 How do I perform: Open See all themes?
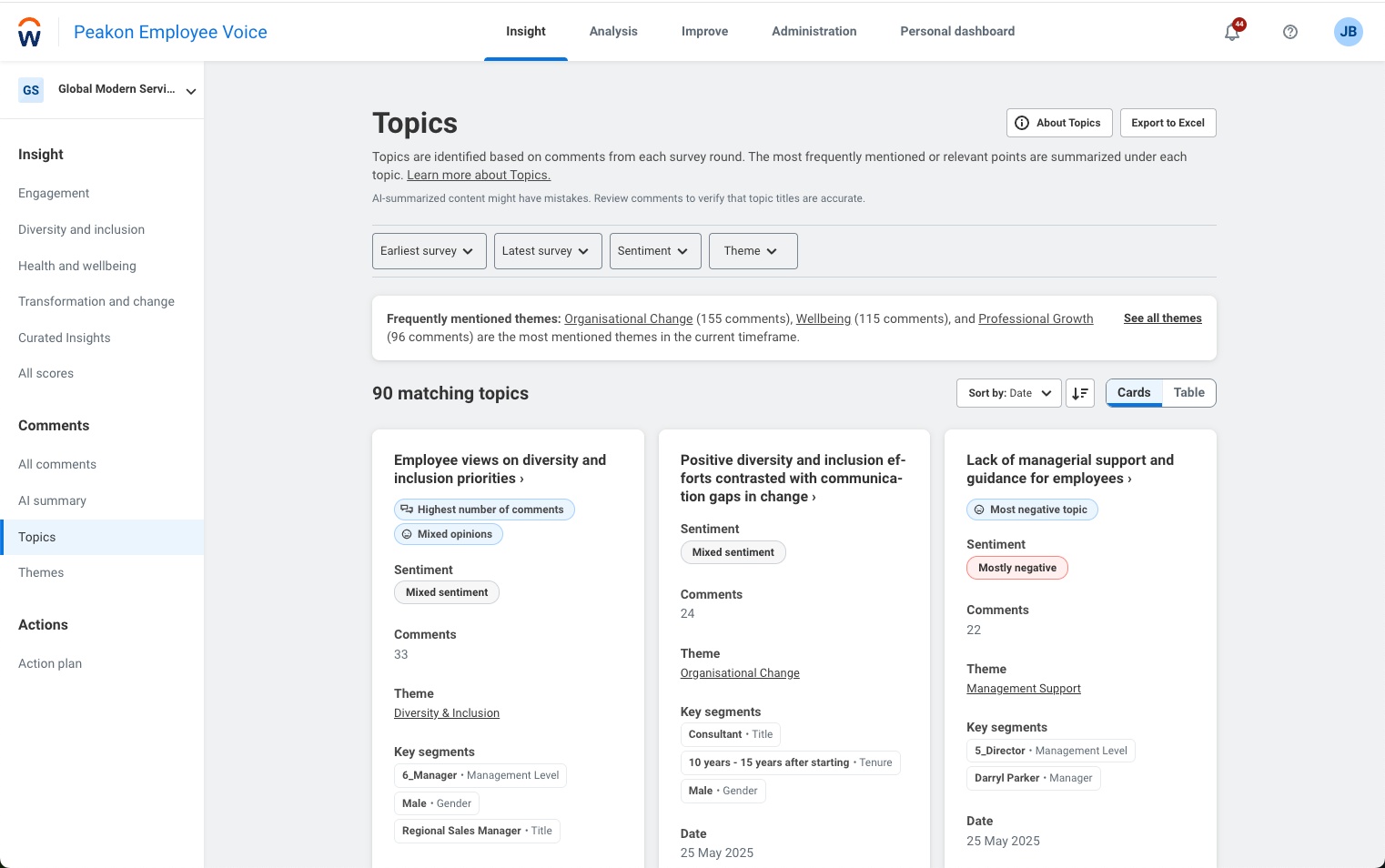pos(1162,318)
